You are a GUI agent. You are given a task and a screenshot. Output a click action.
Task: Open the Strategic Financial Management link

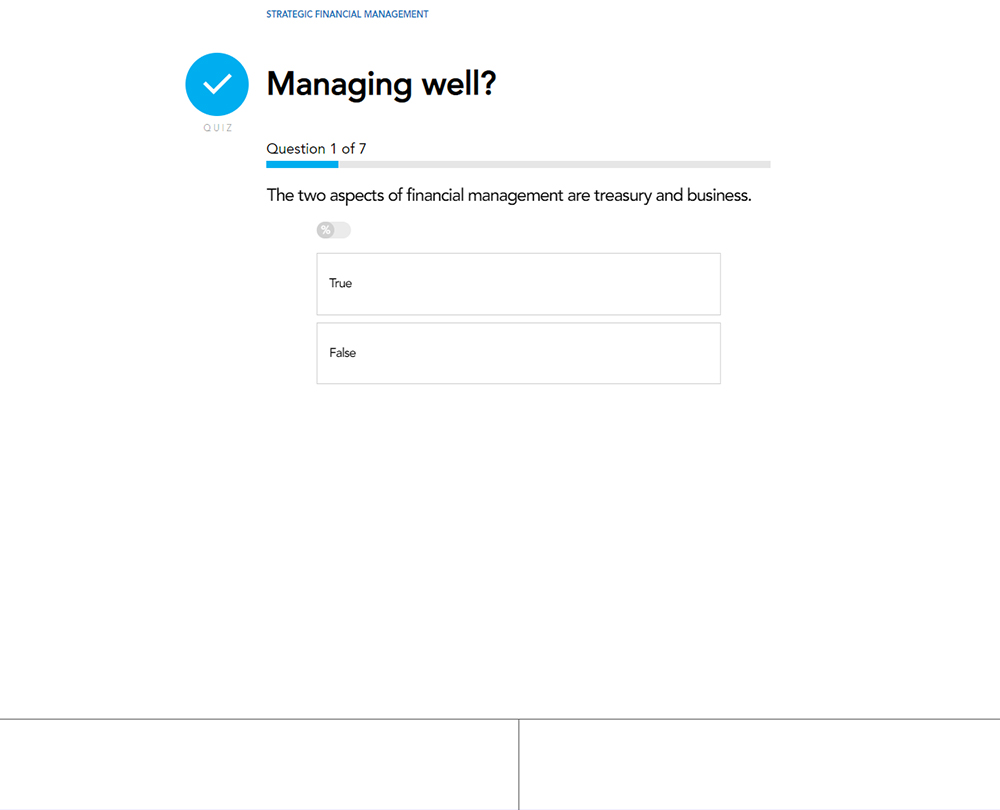click(x=347, y=15)
